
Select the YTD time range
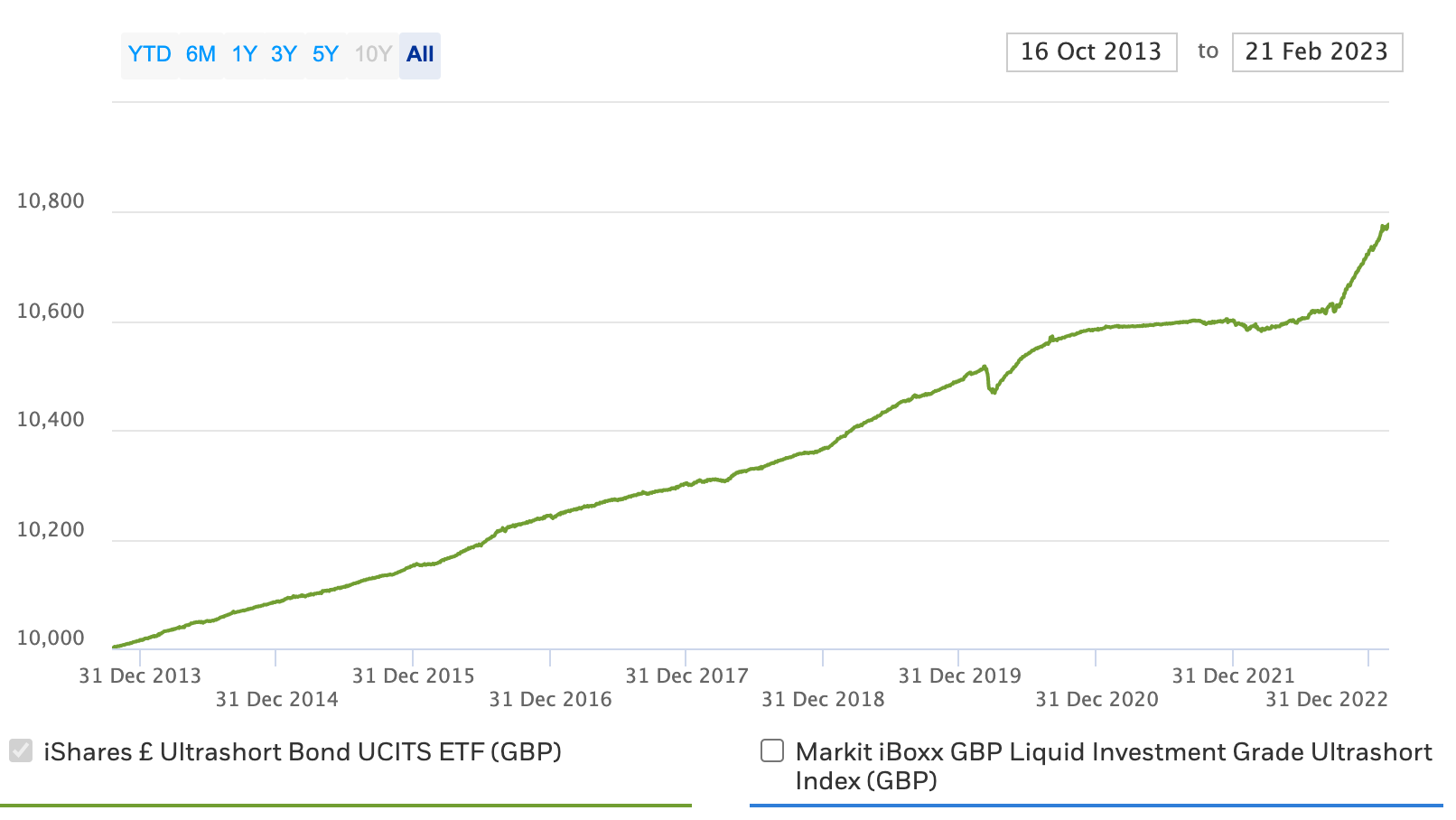click(x=149, y=55)
